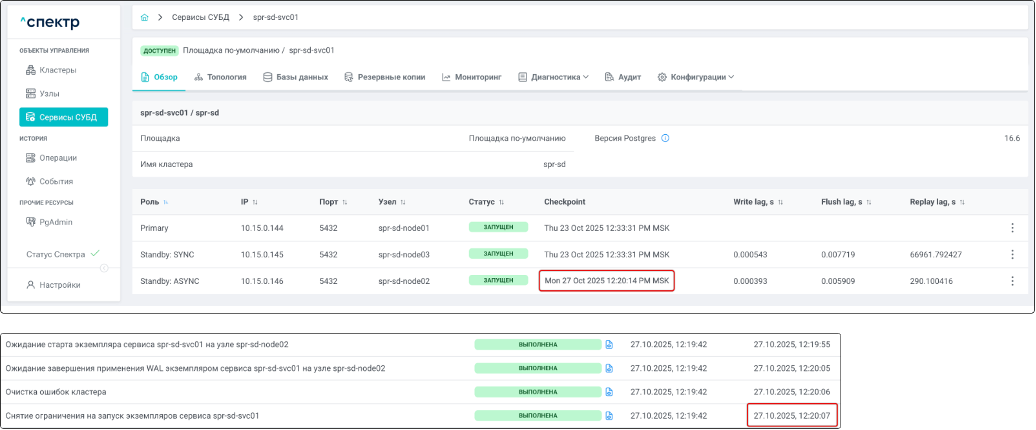Screen dimensions: 1036x430
Task: Collapse the left sidebar with the arrow handle
Action: (104, 268)
